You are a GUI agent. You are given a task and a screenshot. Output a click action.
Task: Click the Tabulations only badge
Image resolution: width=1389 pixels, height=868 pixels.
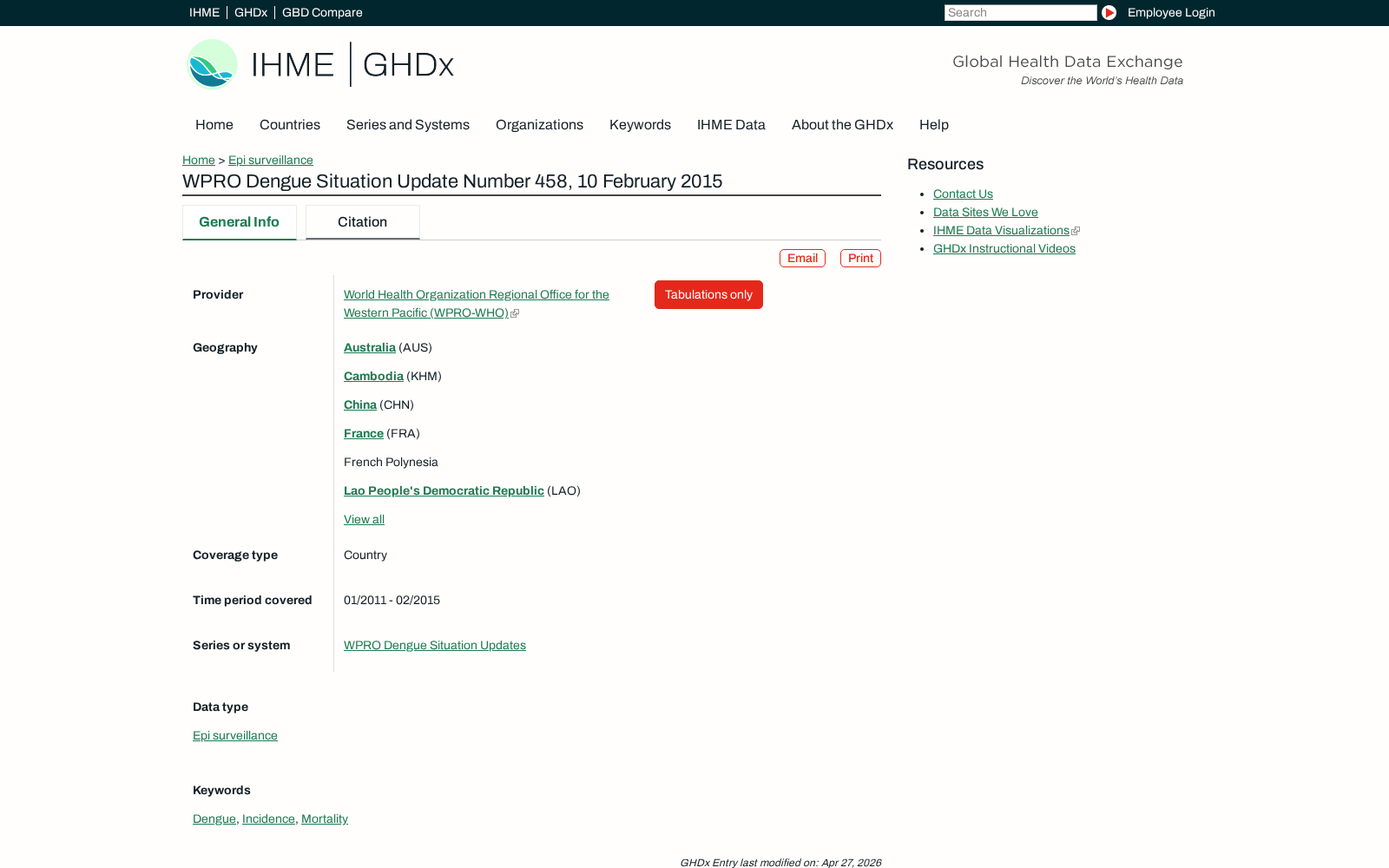(x=708, y=294)
